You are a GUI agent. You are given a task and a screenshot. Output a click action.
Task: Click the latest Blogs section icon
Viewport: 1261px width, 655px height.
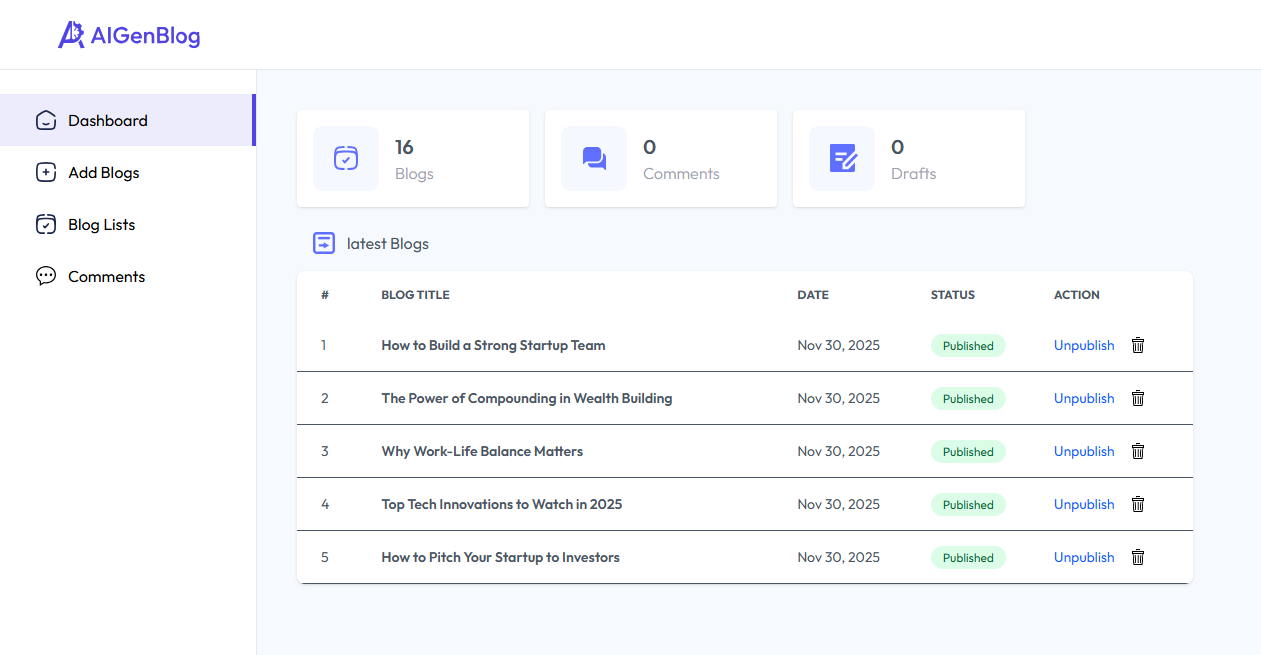point(324,243)
